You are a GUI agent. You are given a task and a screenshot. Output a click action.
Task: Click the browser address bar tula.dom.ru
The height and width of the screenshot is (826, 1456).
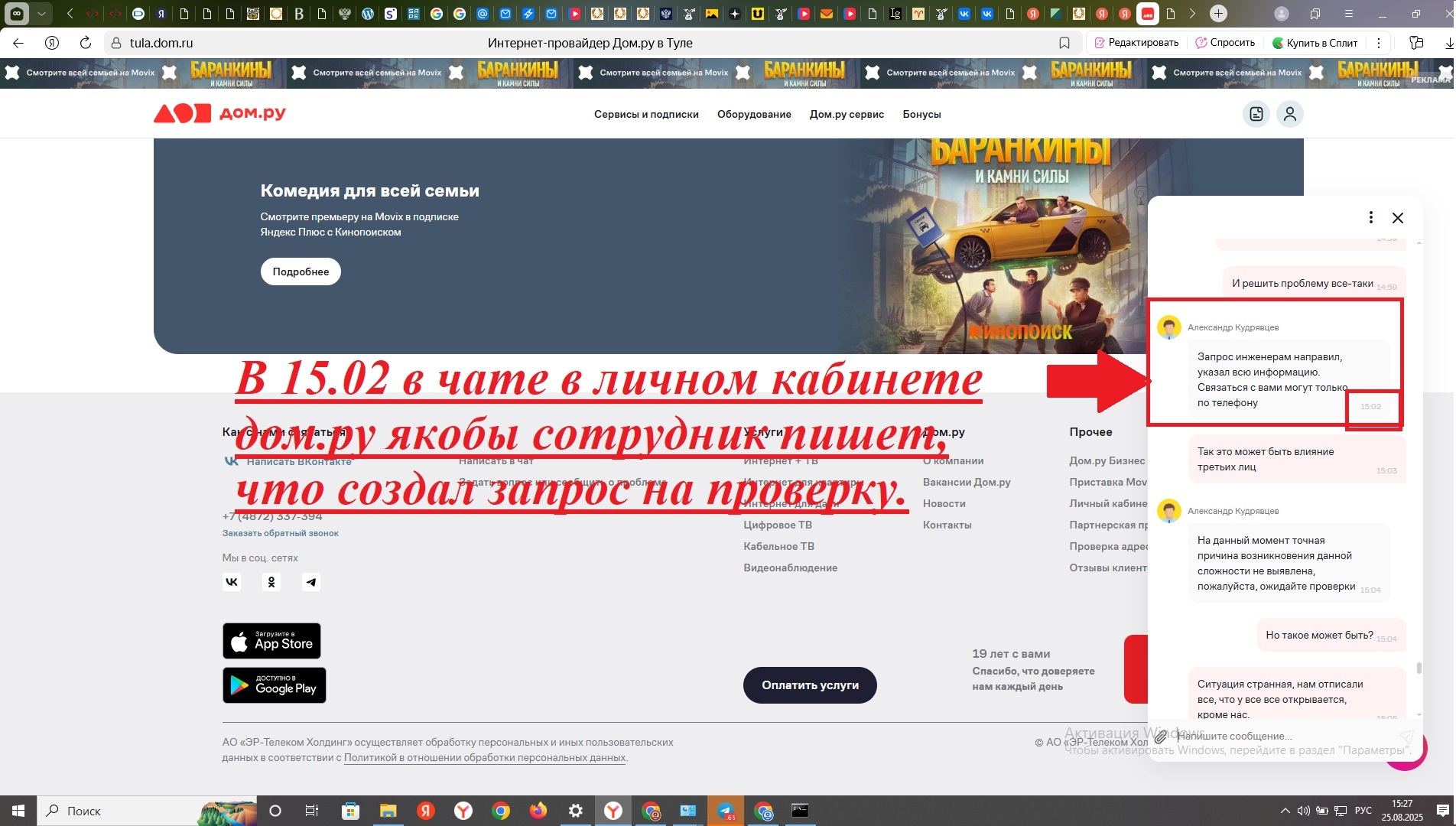161,43
